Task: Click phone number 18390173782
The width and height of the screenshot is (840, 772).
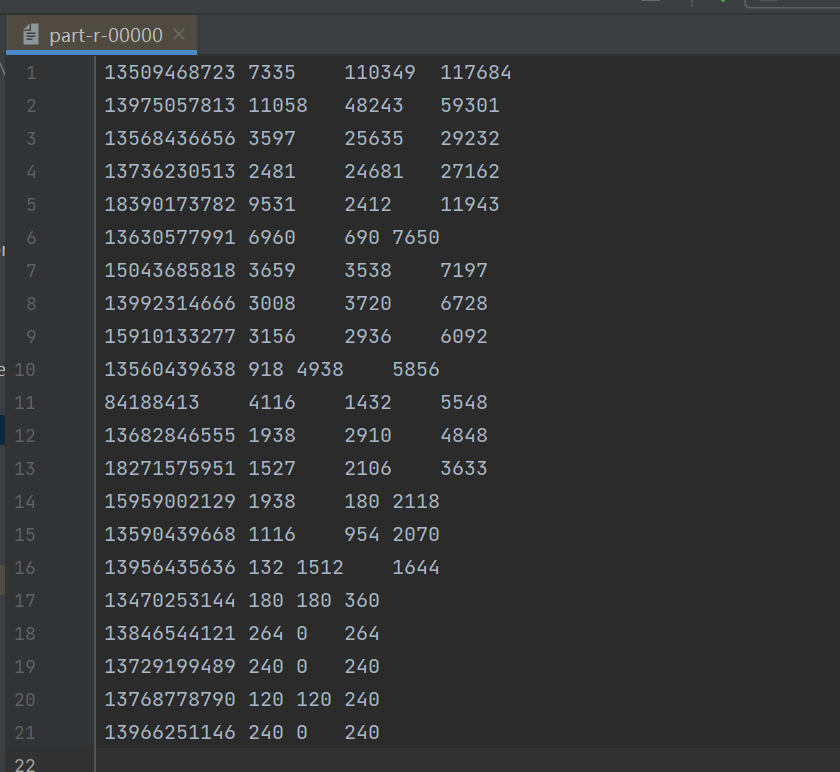Action: pos(169,205)
